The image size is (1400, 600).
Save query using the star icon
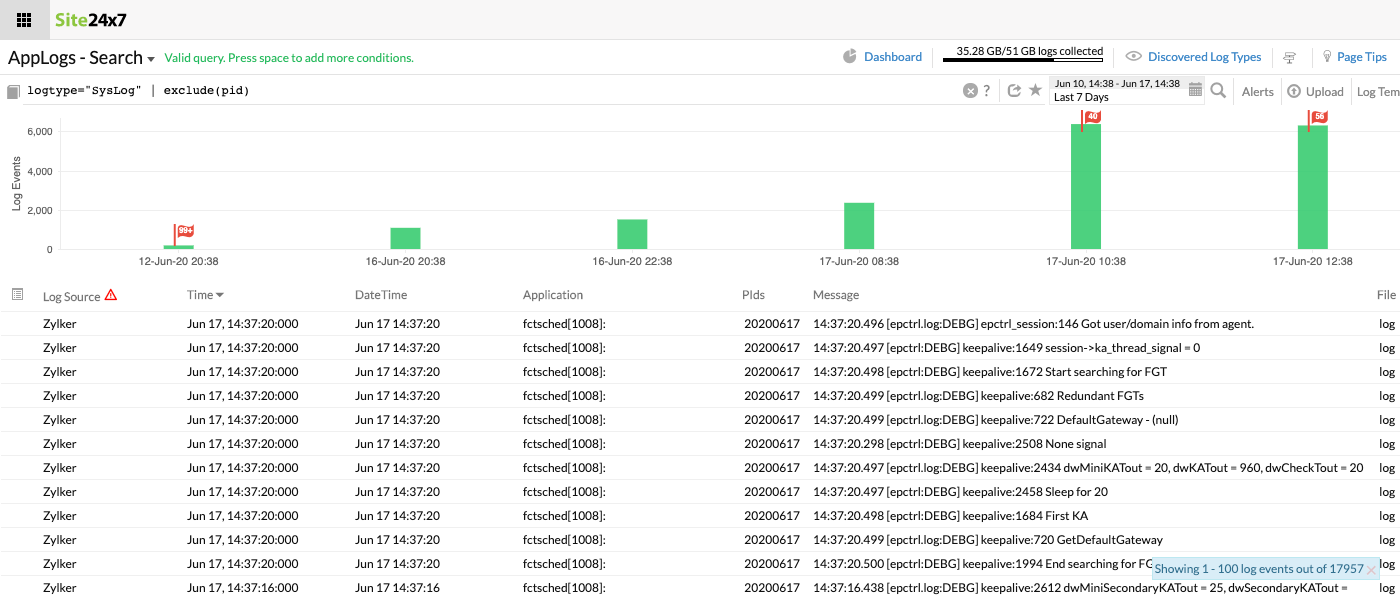[x=1035, y=91]
